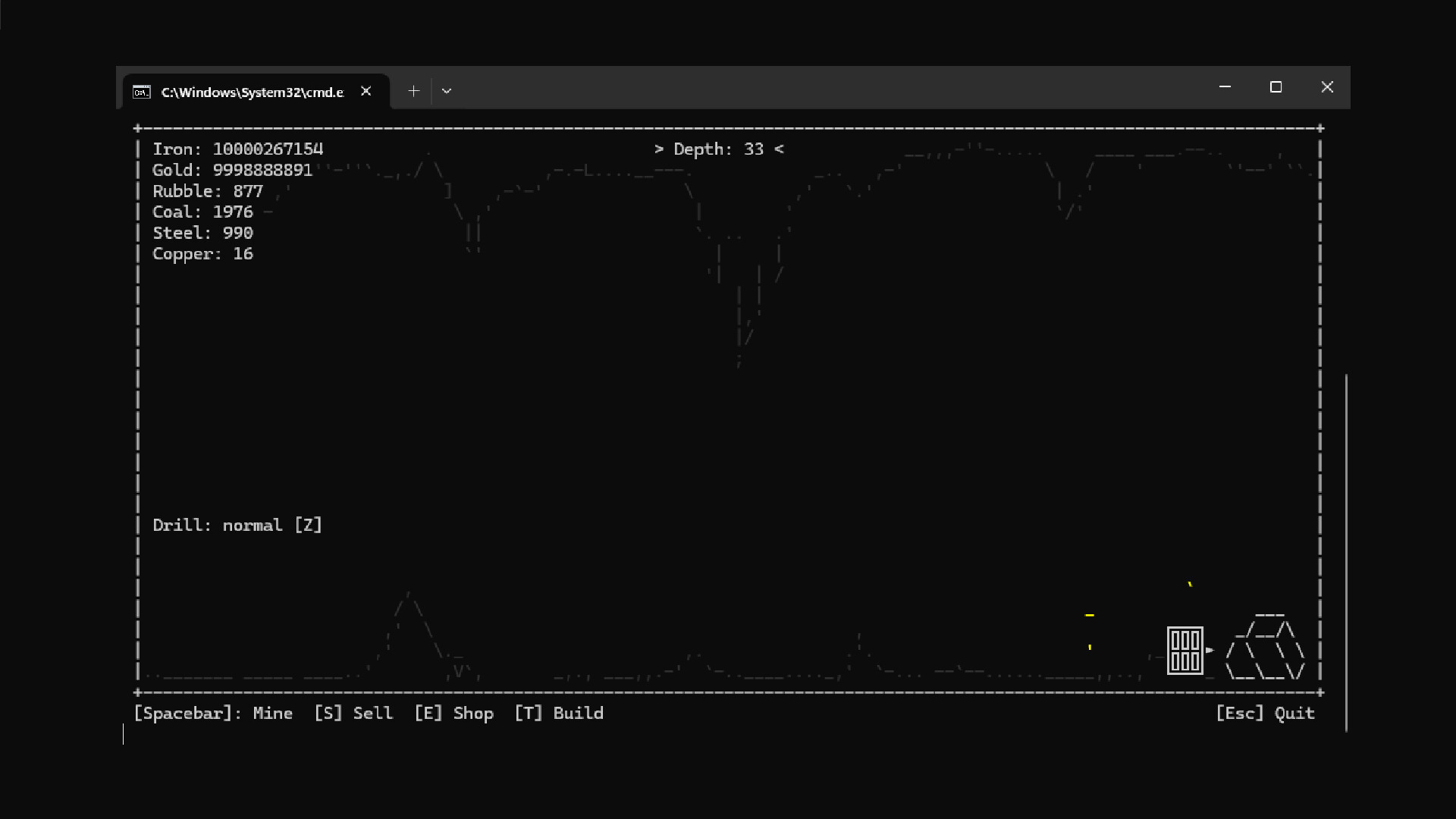The height and width of the screenshot is (819, 1456).
Task: Open the terminal's new tab dropdown chevron
Action: 447,90
